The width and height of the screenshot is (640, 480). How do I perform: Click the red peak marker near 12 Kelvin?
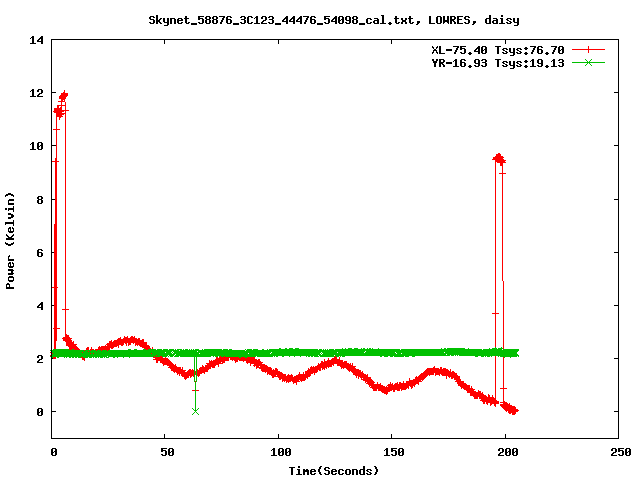coord(64,95)
